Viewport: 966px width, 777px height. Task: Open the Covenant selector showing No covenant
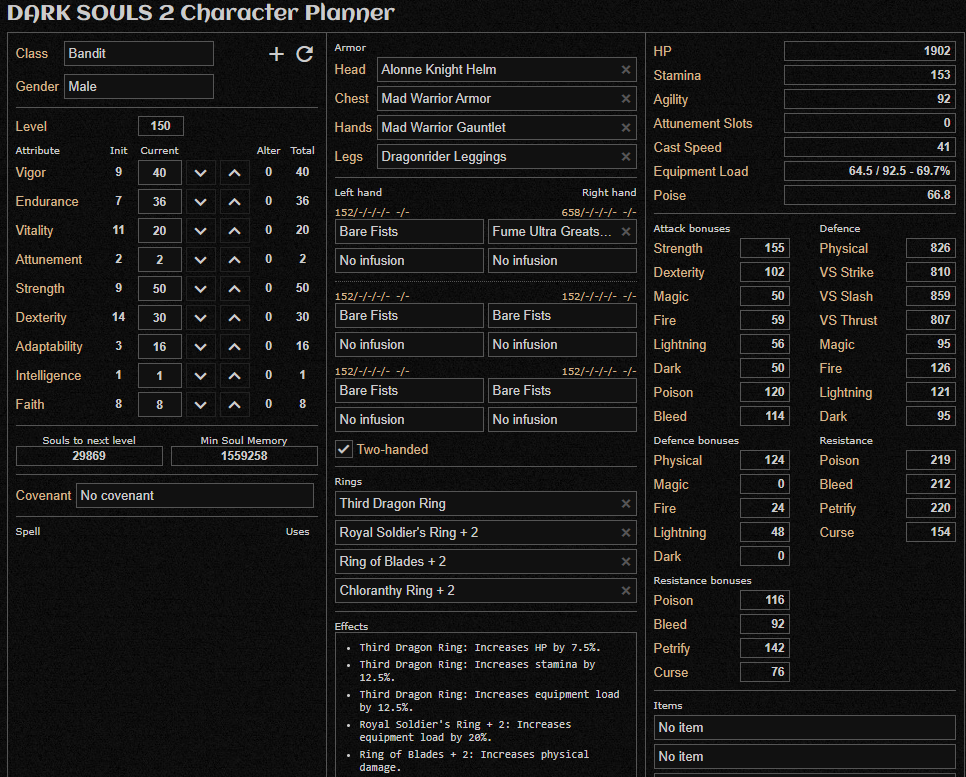pyautogui.click(x=195, y=495)
